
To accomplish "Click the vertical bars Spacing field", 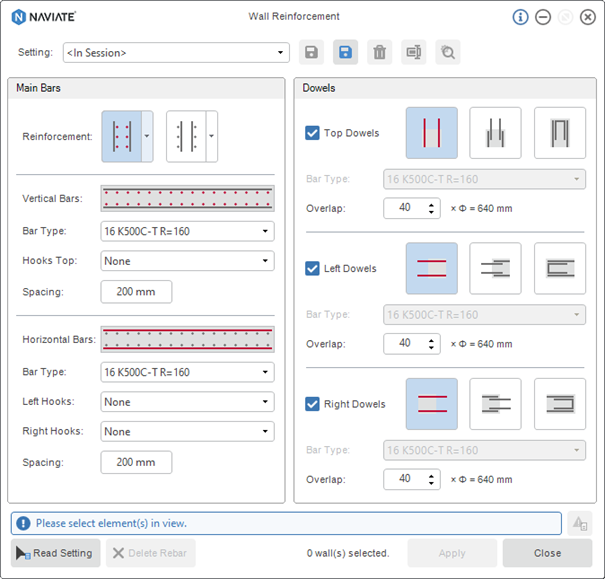I will (136, 292).
